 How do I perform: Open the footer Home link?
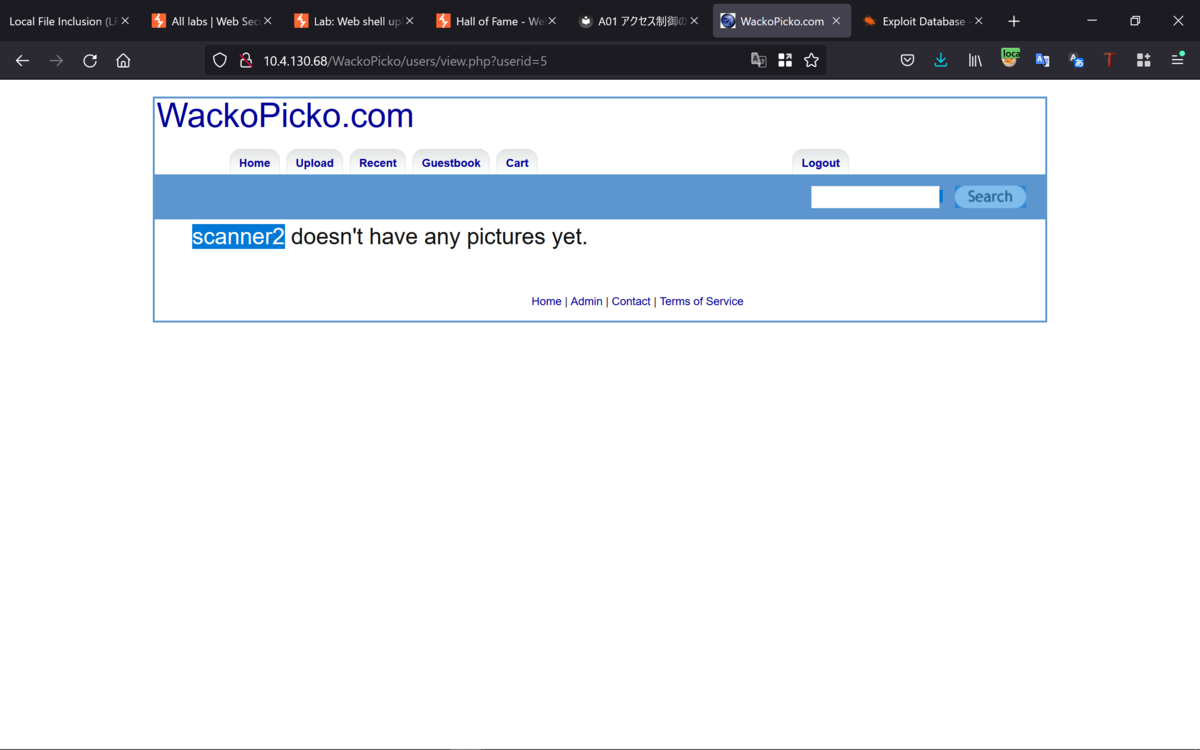546,301
